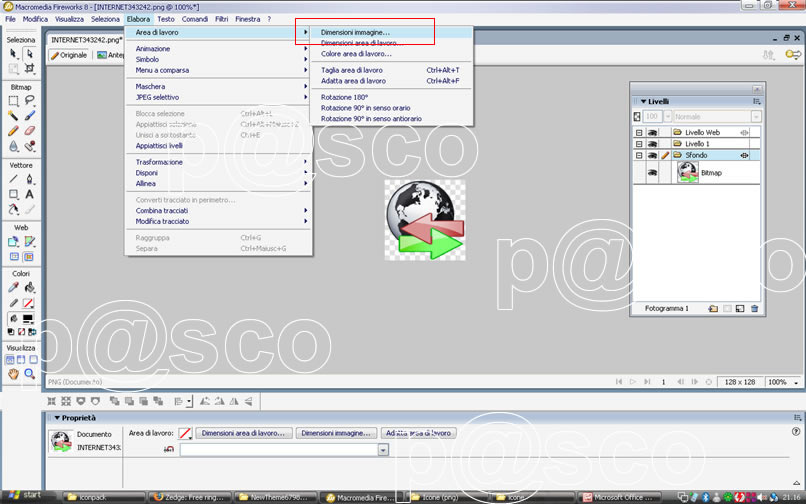Toggle the hide slices and hotspots button
This screenshot has height=504, width=806.
tap(14, 256)
